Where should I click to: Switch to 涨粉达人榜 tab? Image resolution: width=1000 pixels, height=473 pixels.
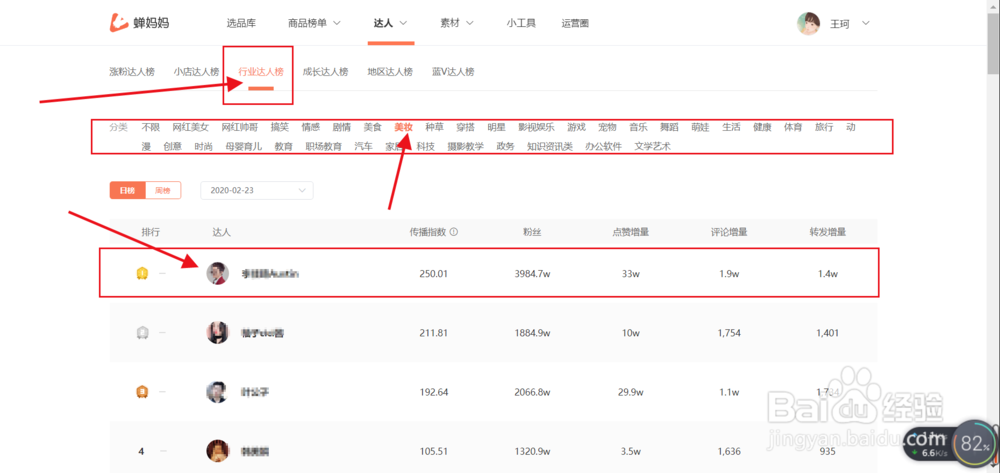[x=132, y=72]
